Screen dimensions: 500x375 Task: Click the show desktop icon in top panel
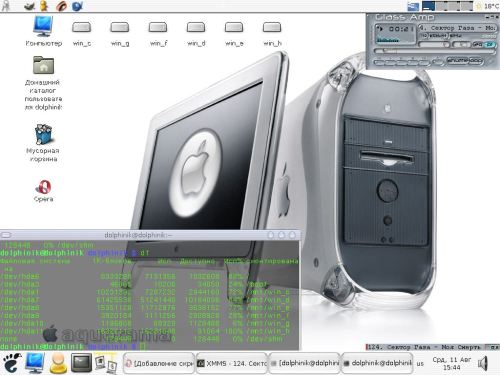(413, 6)
